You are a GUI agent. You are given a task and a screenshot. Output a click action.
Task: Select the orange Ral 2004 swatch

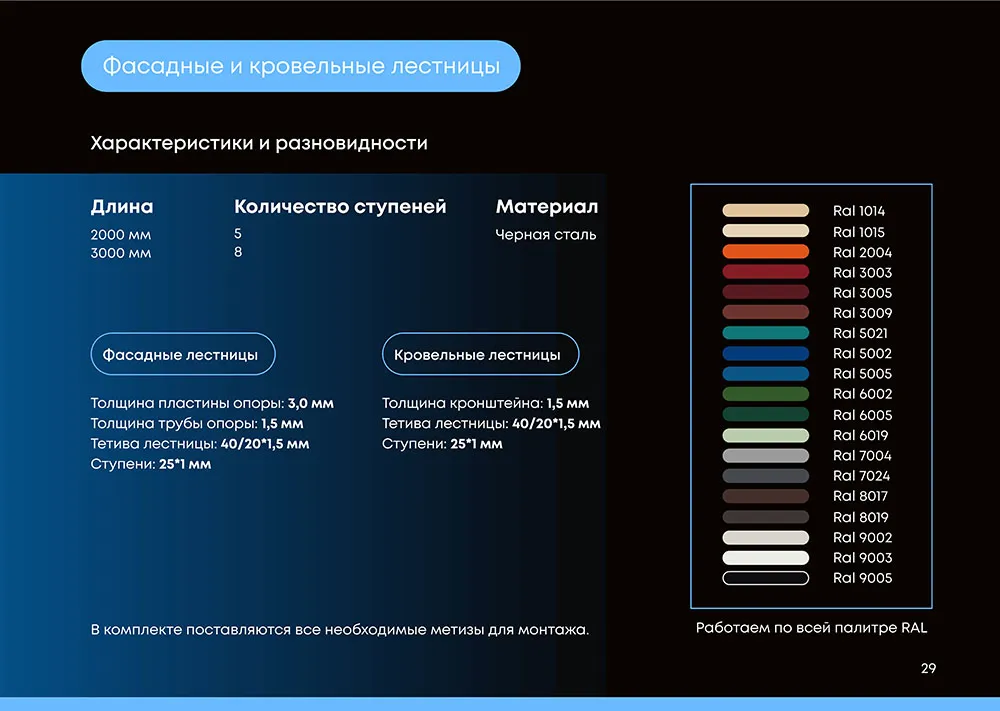(765, 252)
